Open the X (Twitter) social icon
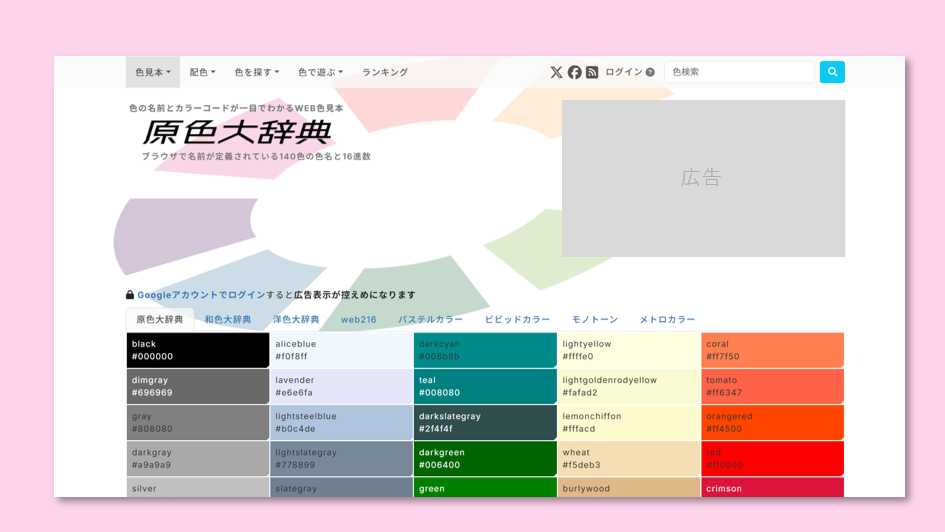 (x=556, y=72)
